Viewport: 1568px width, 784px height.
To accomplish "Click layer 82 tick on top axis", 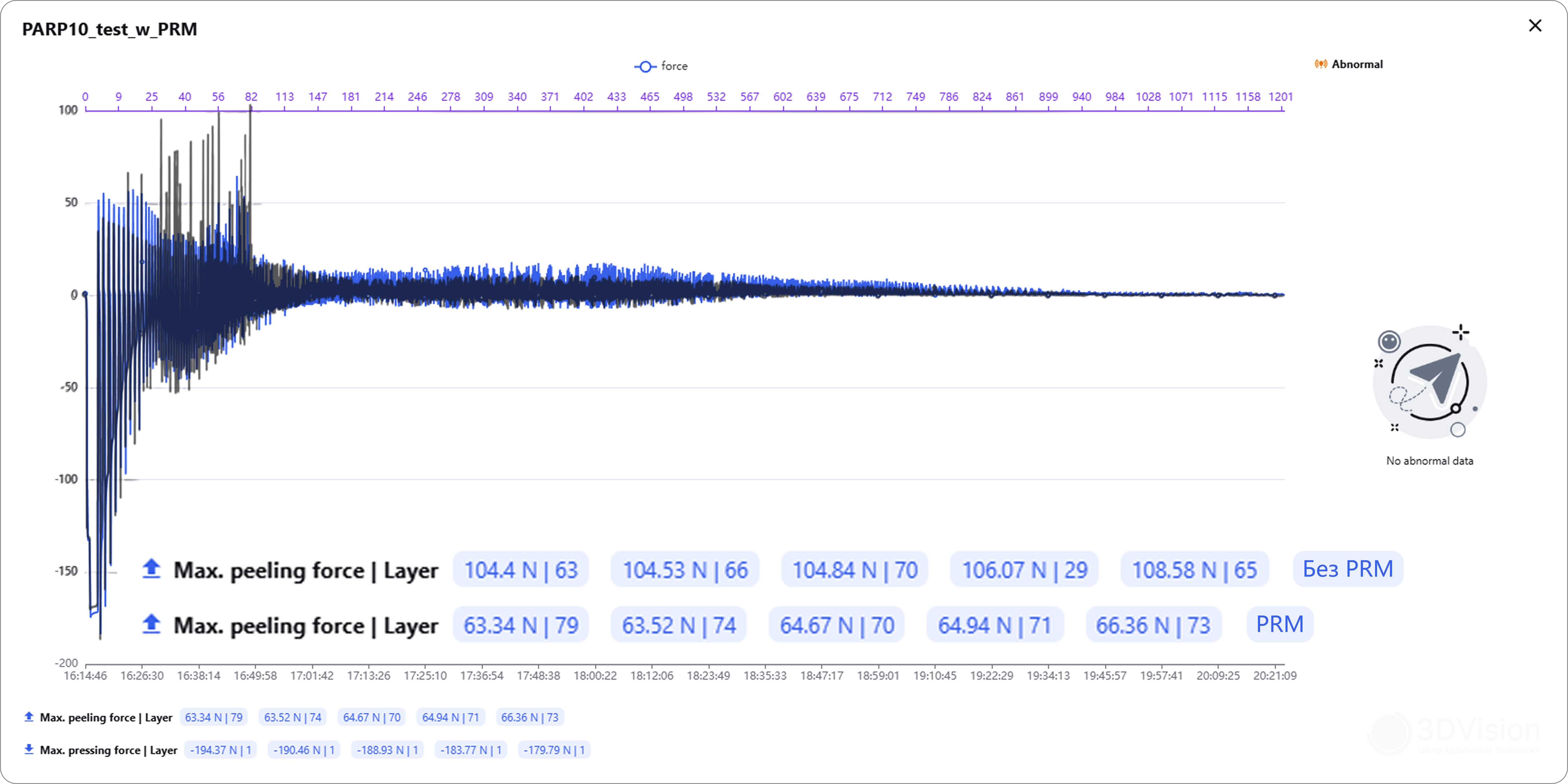I will (x=251, y=97).
